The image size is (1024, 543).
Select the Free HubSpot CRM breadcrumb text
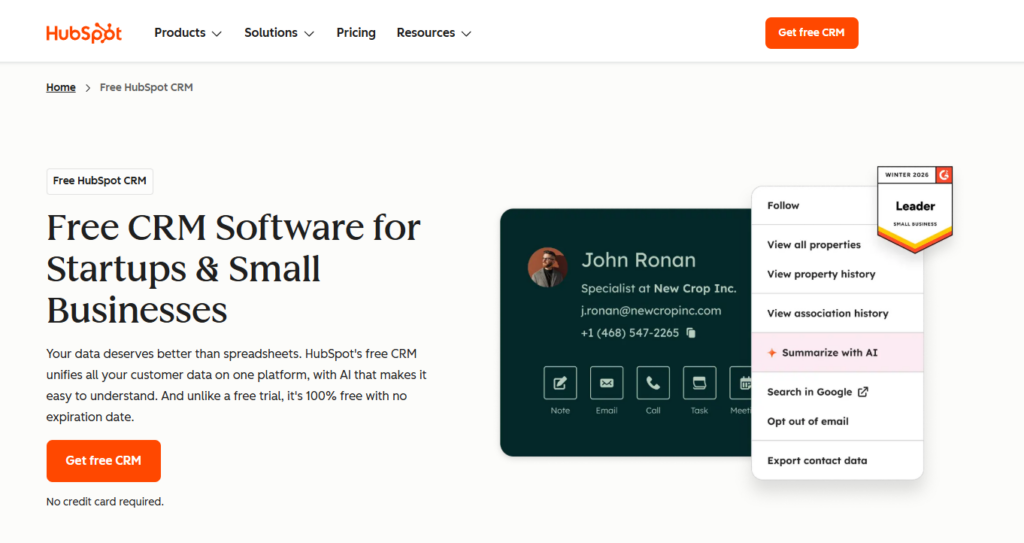coord(146,88)
